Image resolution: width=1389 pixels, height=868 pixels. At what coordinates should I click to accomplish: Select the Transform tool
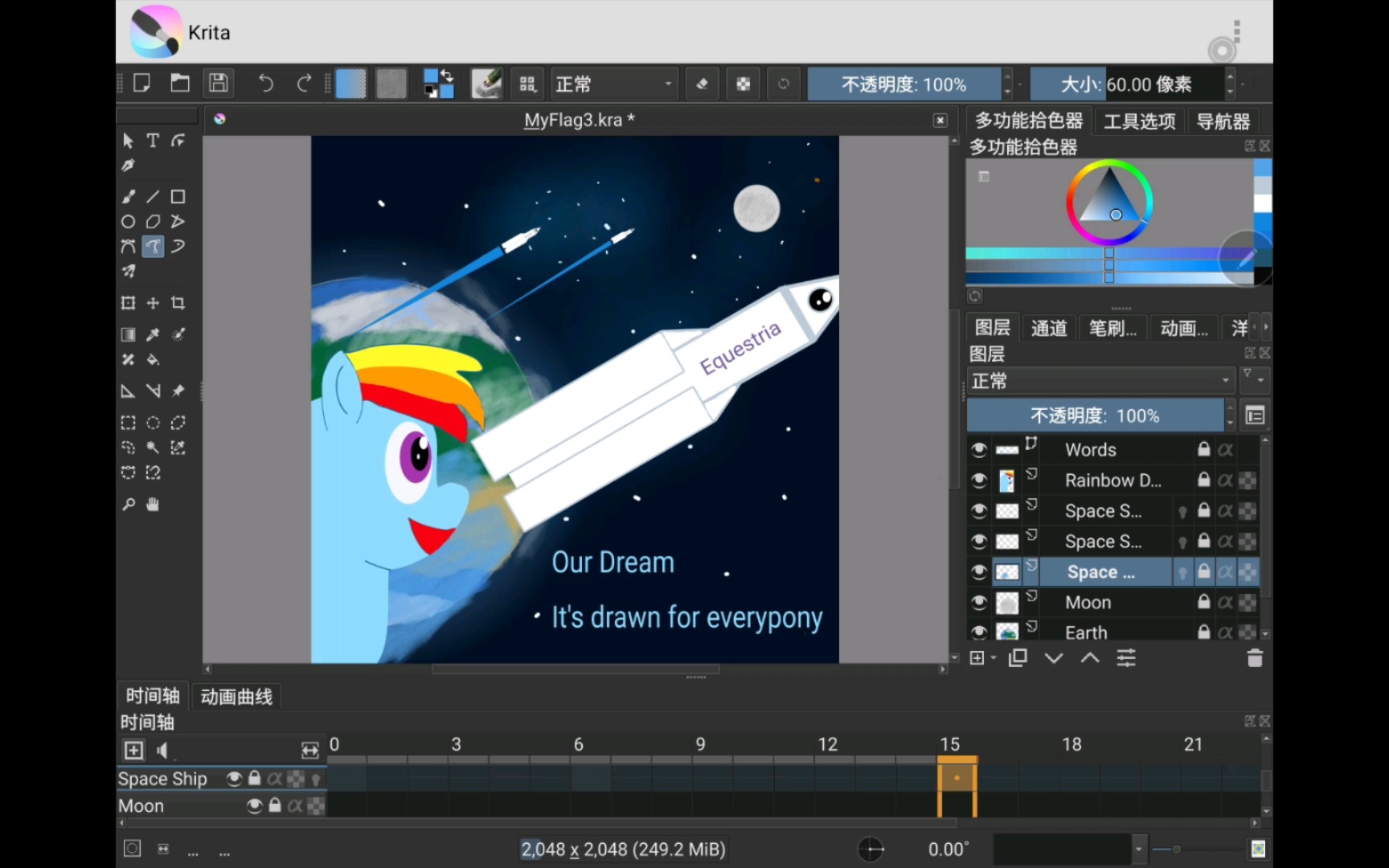point(128,303)
